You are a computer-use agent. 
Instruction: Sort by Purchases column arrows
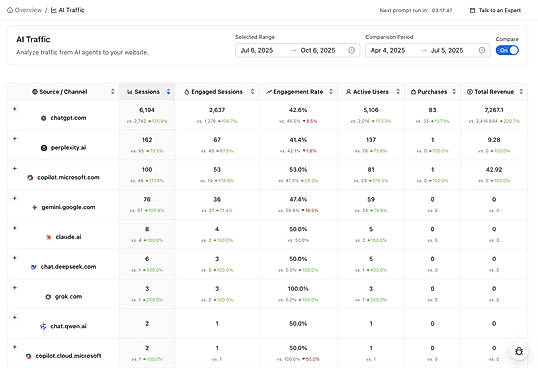[x=454, y=92]
